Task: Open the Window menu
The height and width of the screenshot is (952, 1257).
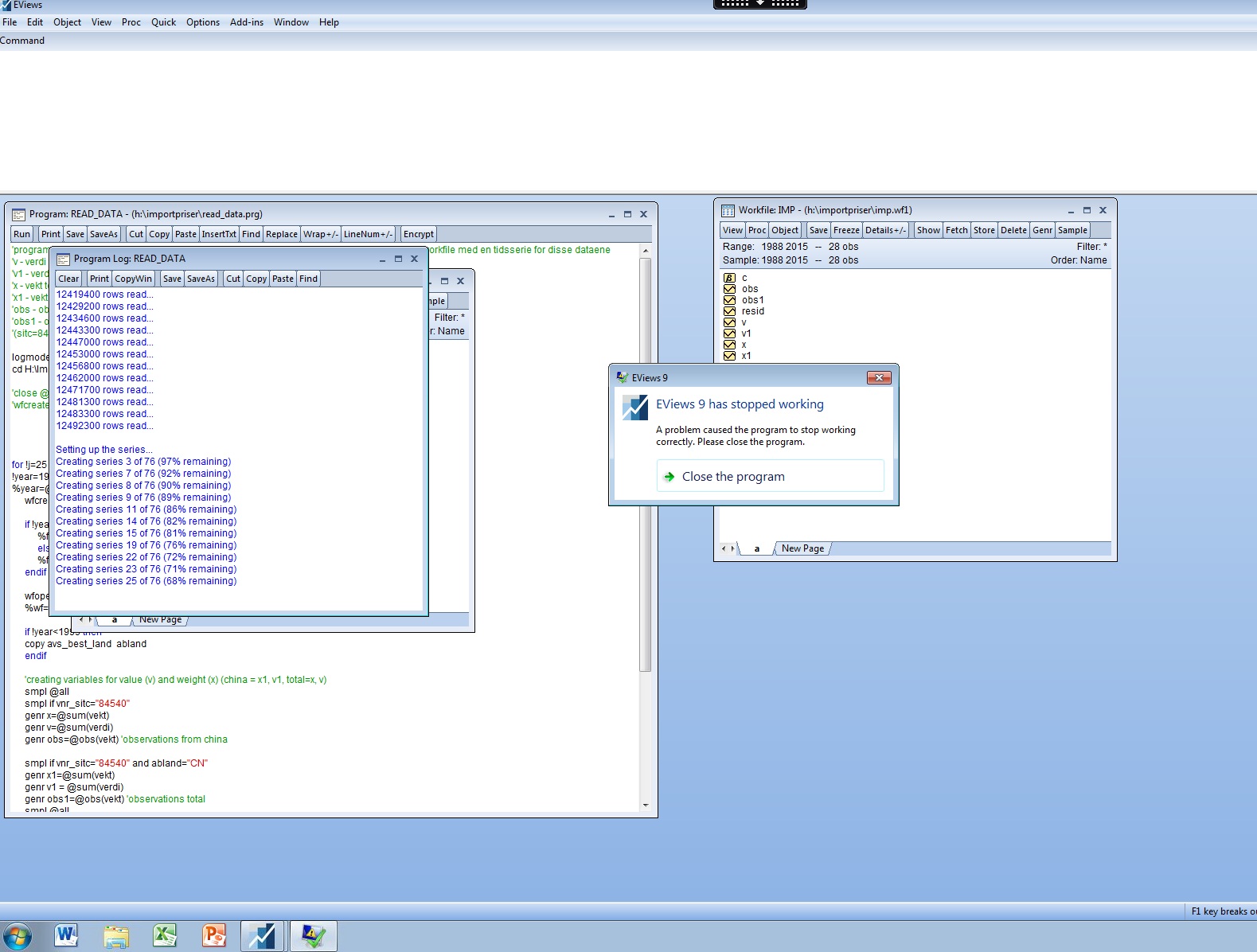Action: click(291, 22)
